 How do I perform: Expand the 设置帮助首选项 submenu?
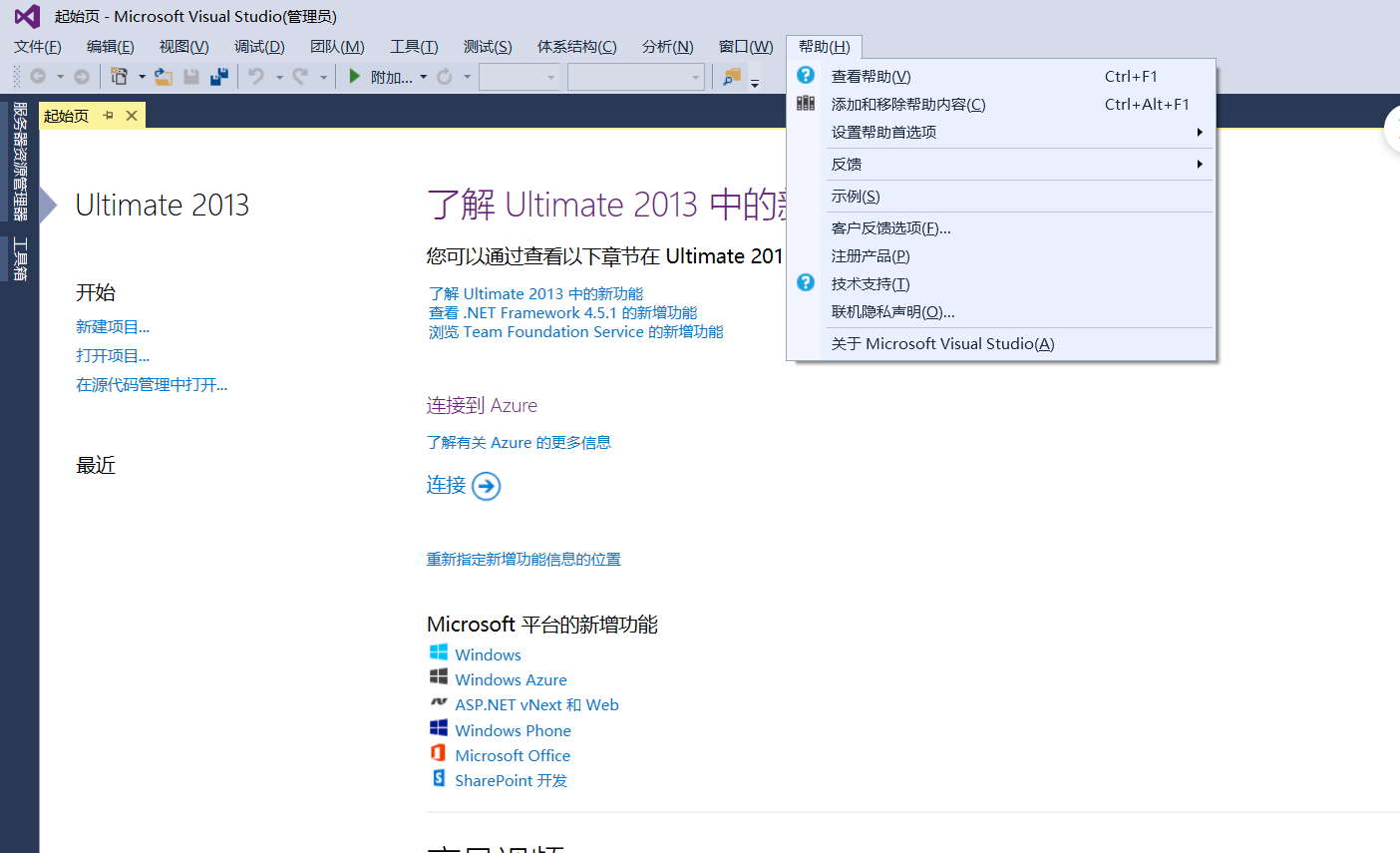tap(1200, 132)
